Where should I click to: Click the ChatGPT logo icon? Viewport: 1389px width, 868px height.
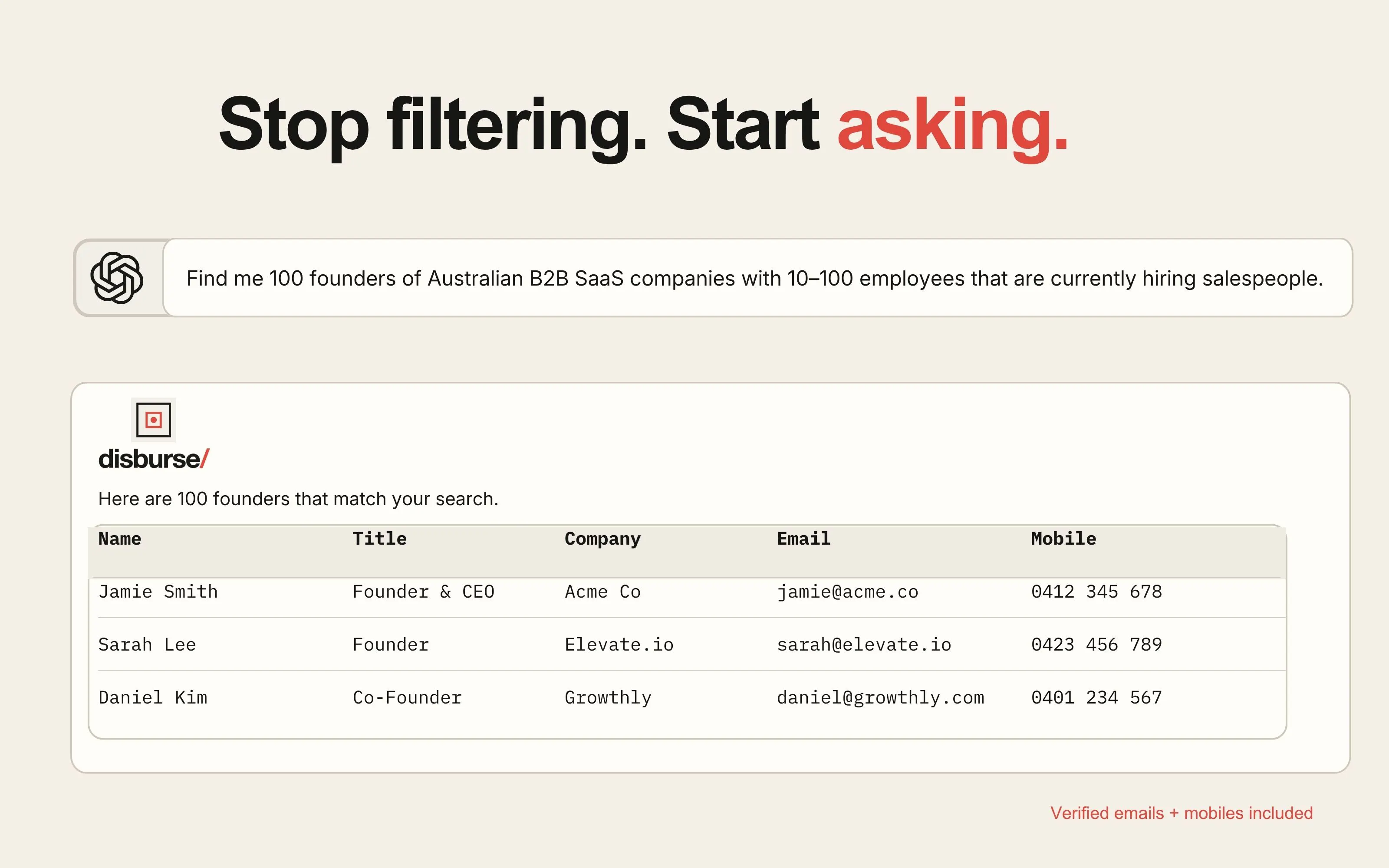(x=117, y=278)
